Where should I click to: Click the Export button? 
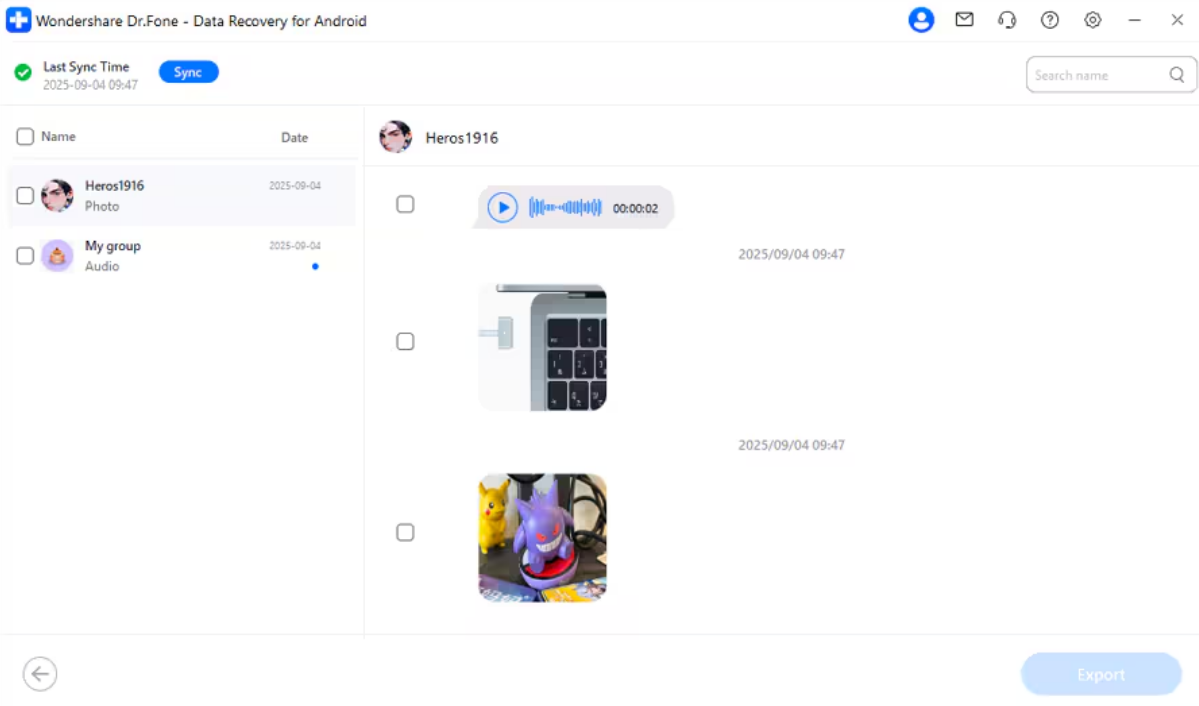tap(1101, 675)
